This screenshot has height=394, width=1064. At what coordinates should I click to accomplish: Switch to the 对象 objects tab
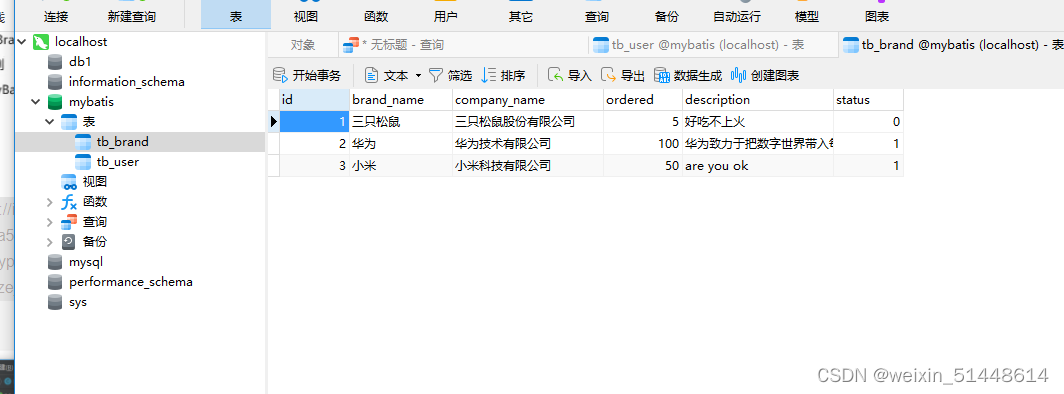click(303, 45)
